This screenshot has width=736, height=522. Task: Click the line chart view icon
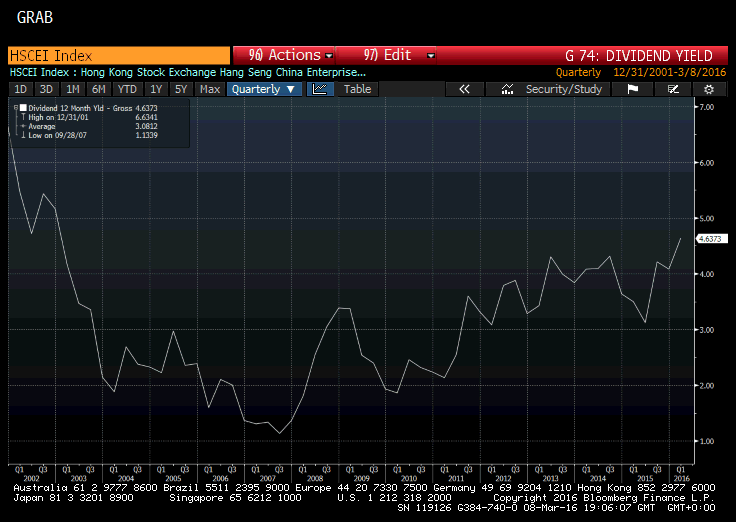tap(320, 89)
